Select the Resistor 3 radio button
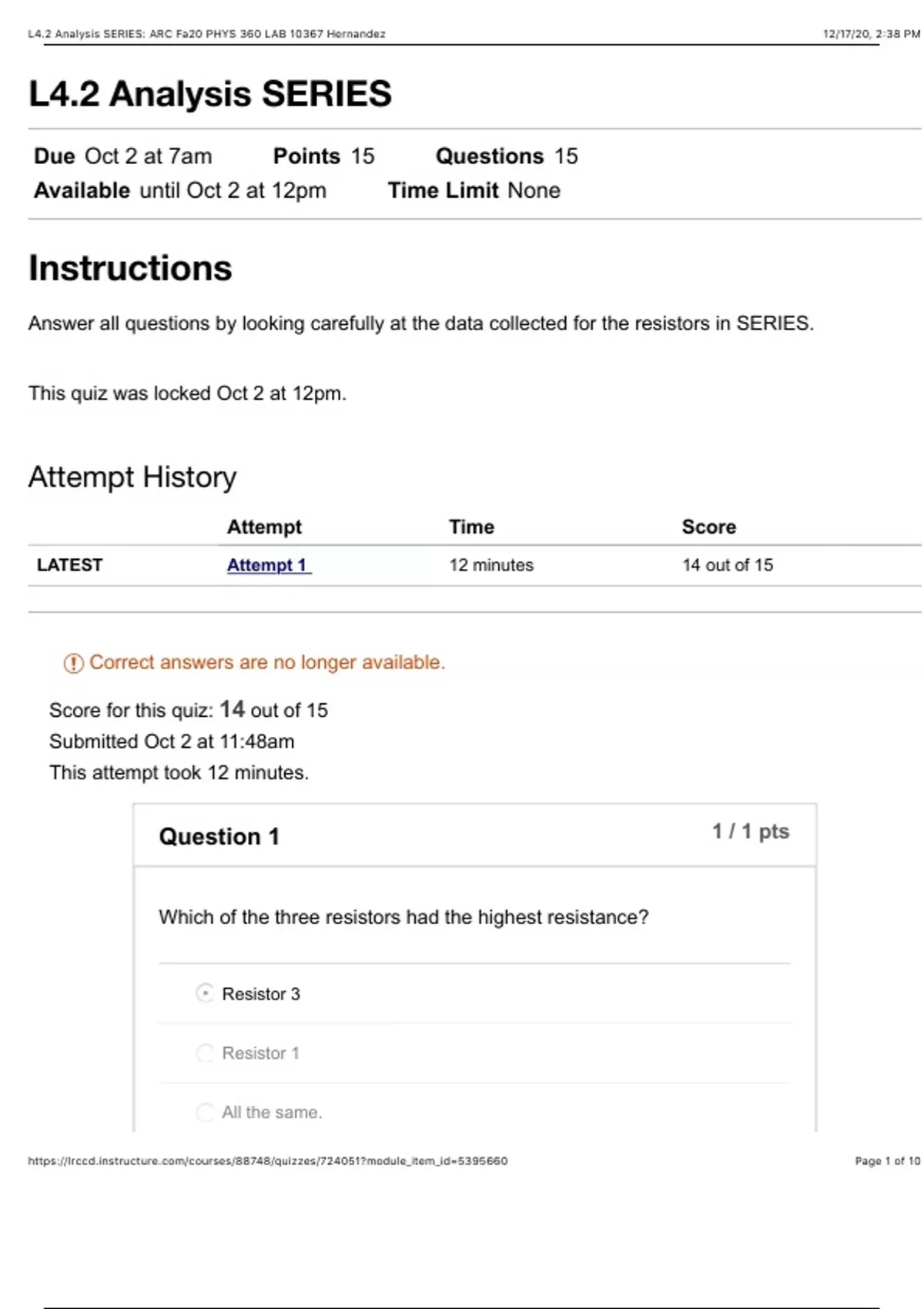The width and height of the screenshot is (924, 1309). (205, 993)
